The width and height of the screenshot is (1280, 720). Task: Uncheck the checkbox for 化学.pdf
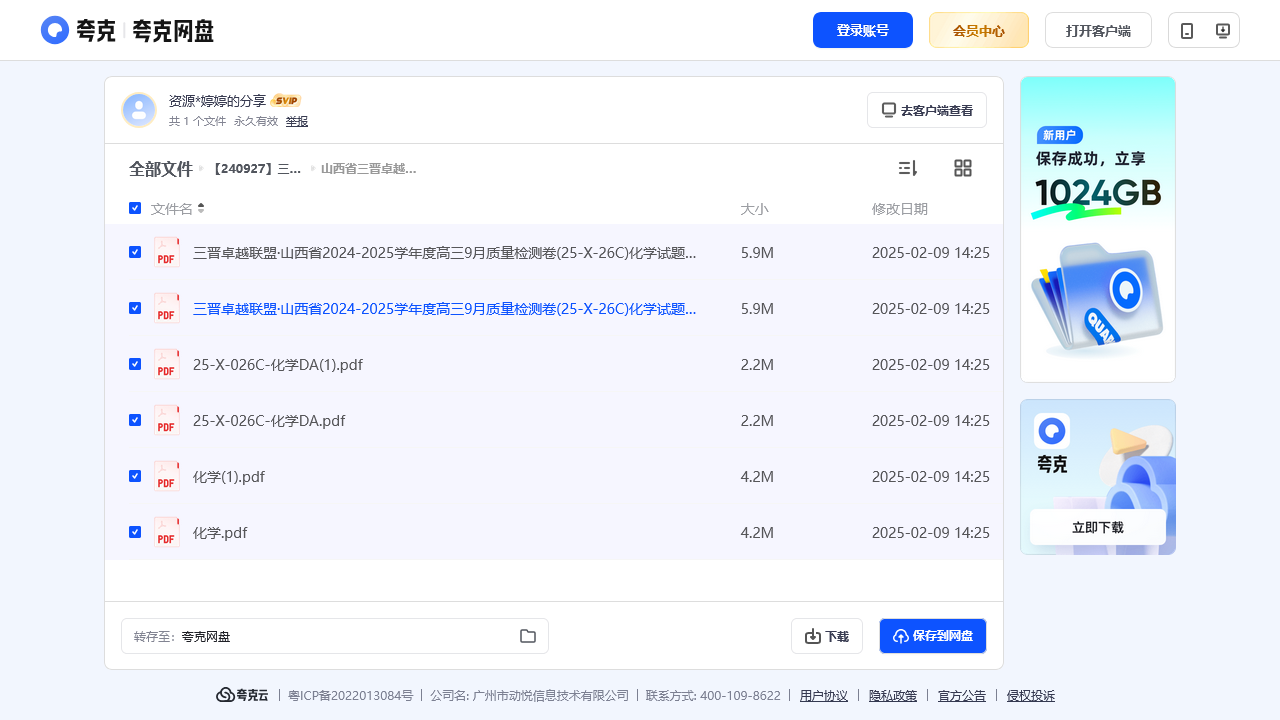(135, 532)
